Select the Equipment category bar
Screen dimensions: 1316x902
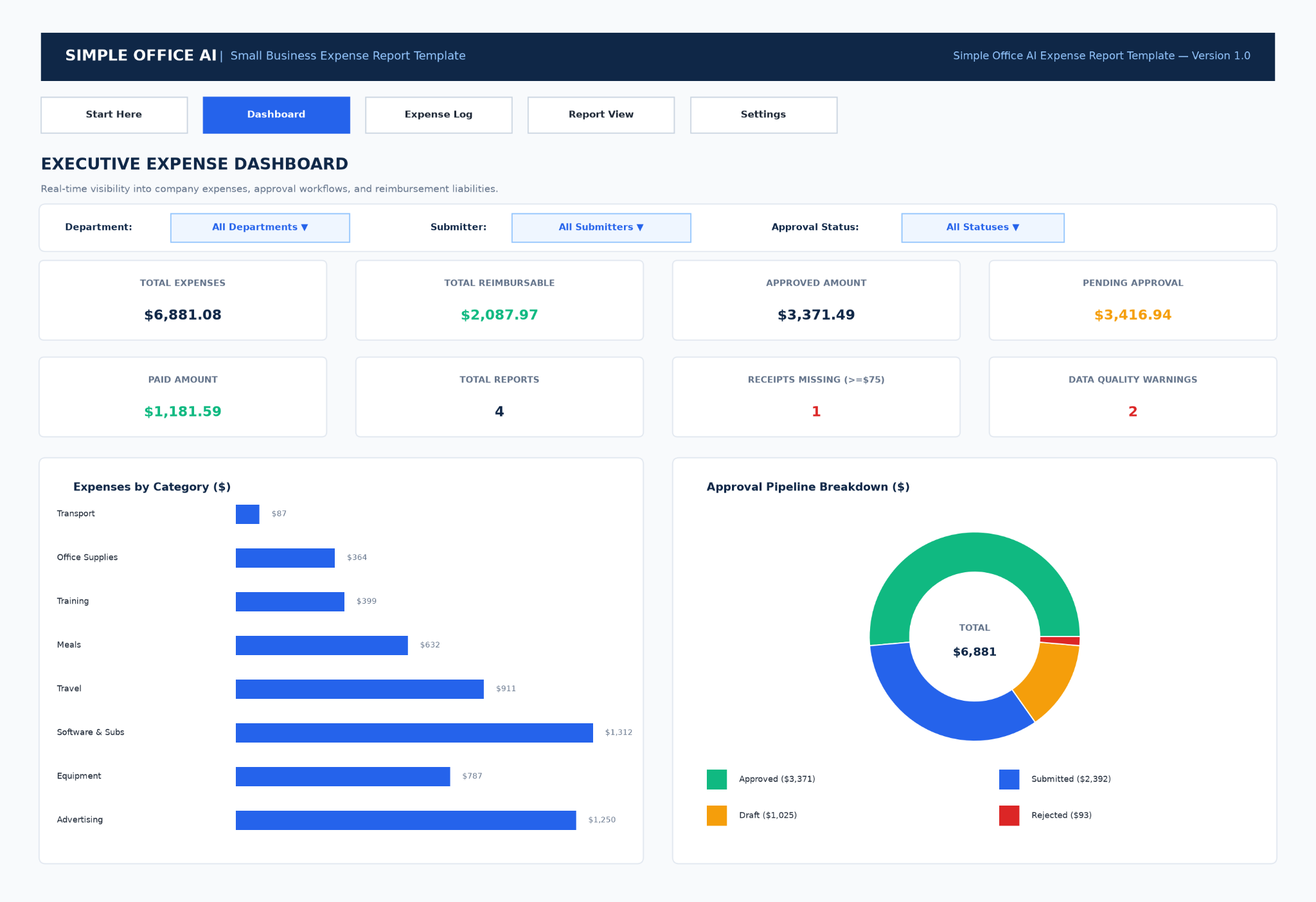tap(343, 777)
